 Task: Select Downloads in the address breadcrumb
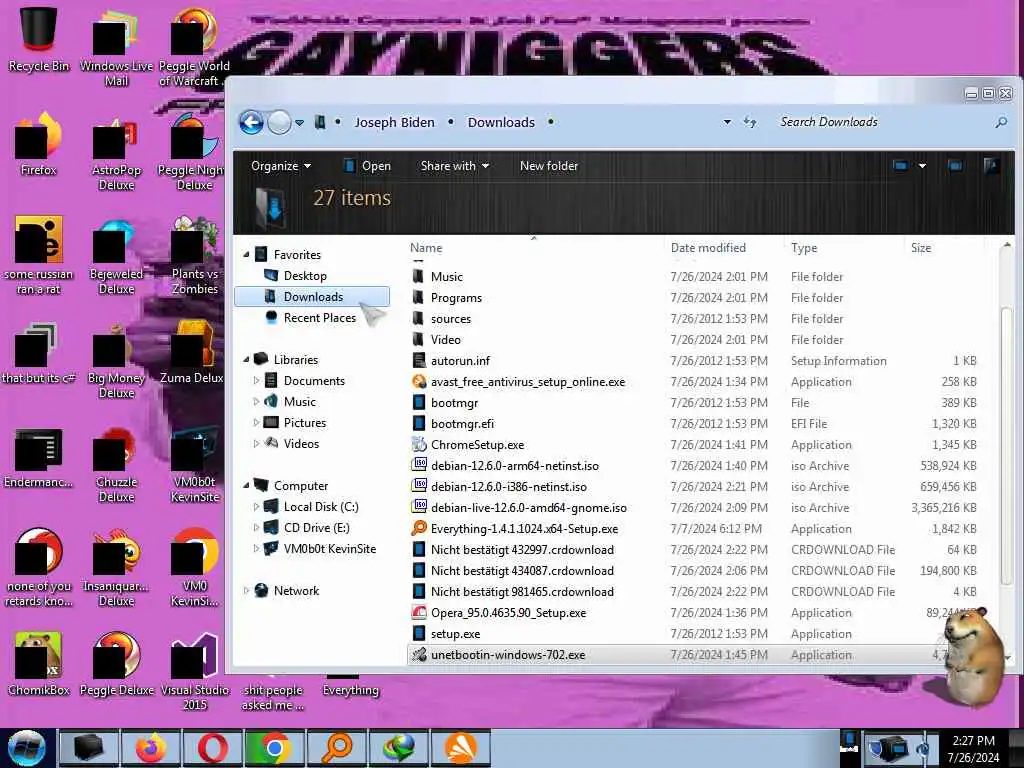(x=501, y=122)
